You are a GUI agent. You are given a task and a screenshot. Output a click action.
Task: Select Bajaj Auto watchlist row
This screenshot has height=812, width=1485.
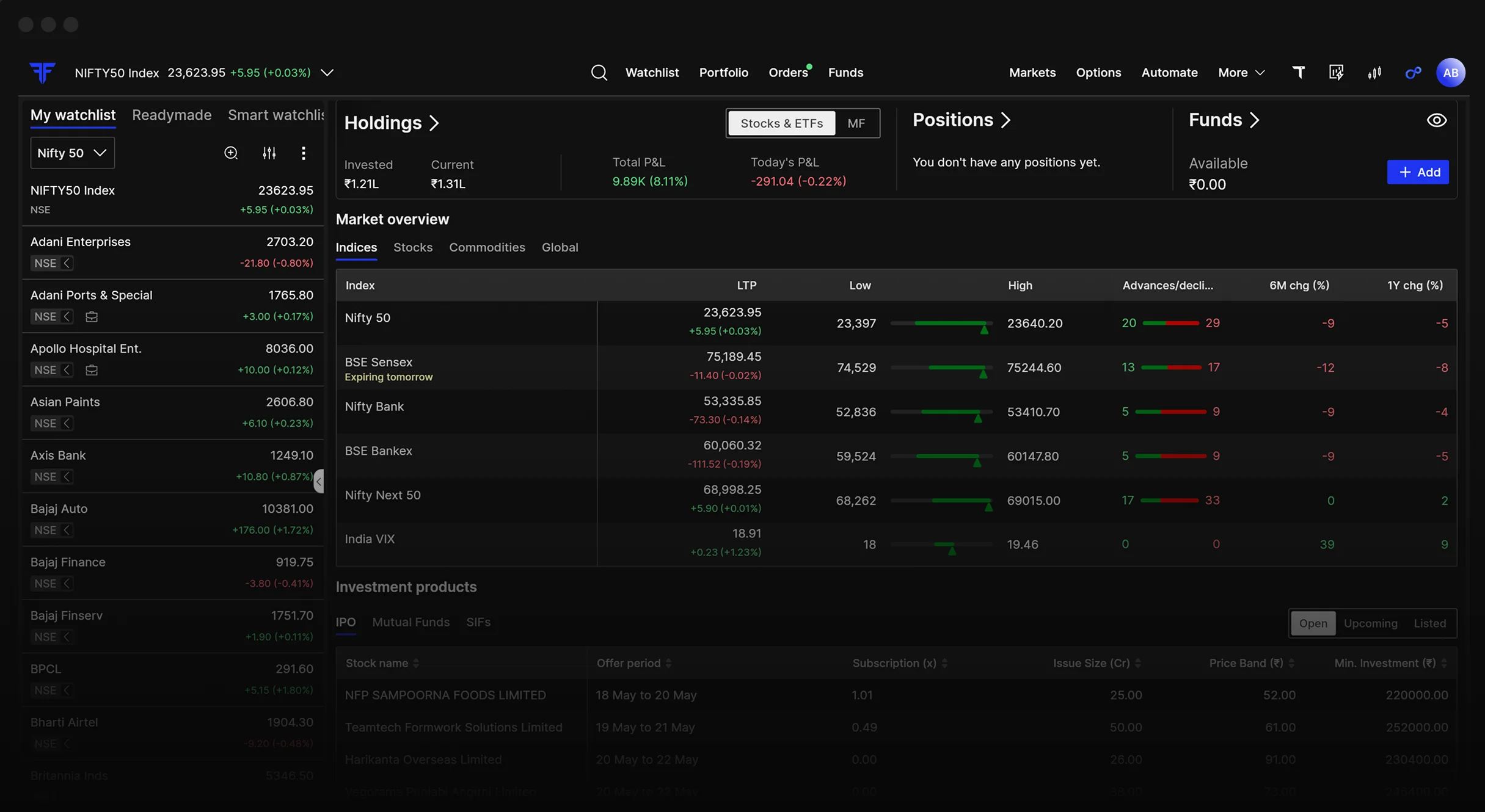click(x=172, y=520)
